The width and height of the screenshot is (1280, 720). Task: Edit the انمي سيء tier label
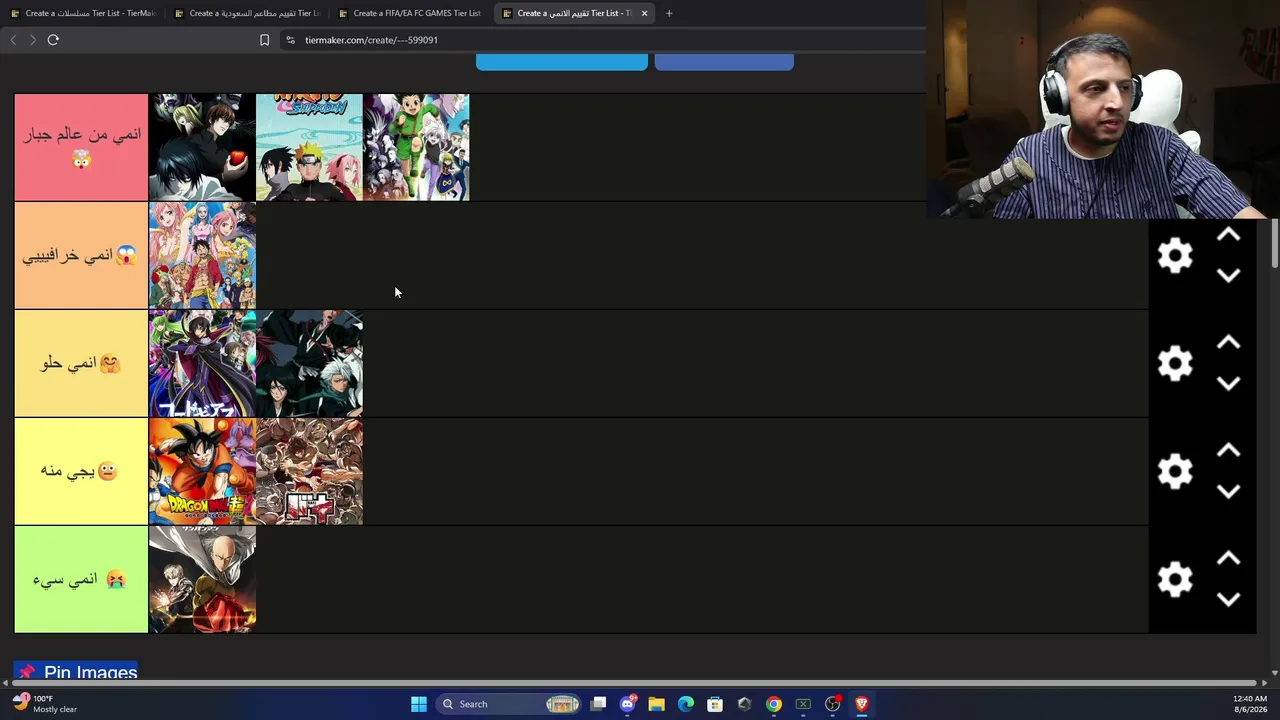click(81, 579)
